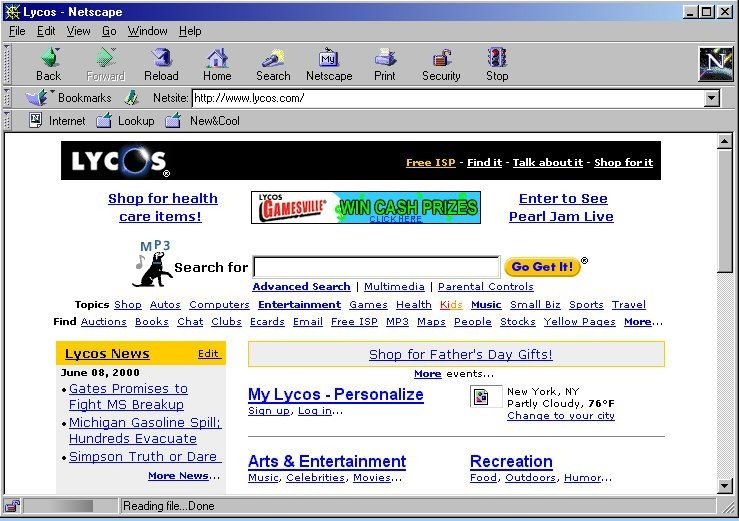Expand the Netsite URL history dropdown
Viewport: 739px width, 521px height.
point(711,99)
